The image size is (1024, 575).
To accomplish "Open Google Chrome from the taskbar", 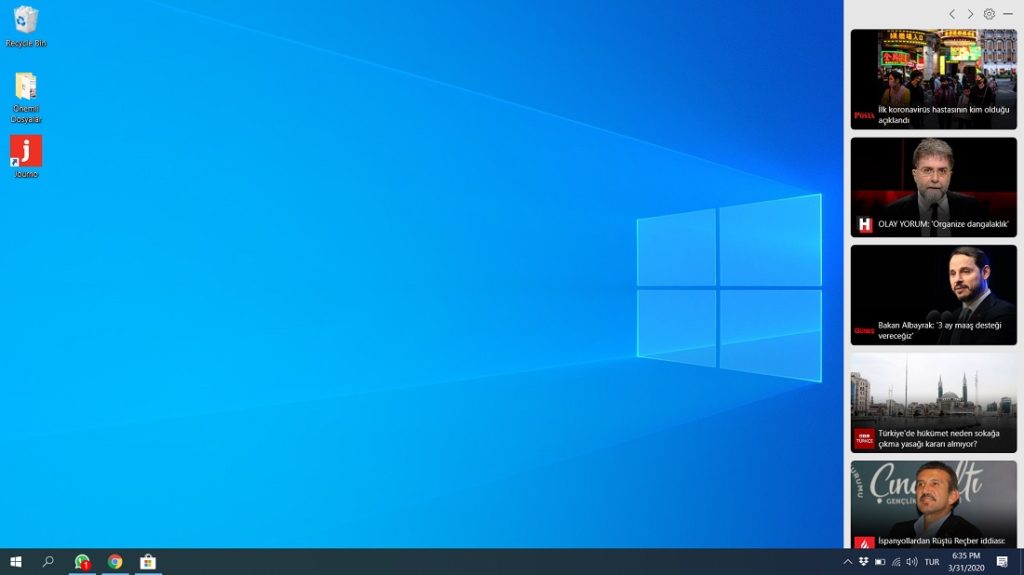I will 115,562.
